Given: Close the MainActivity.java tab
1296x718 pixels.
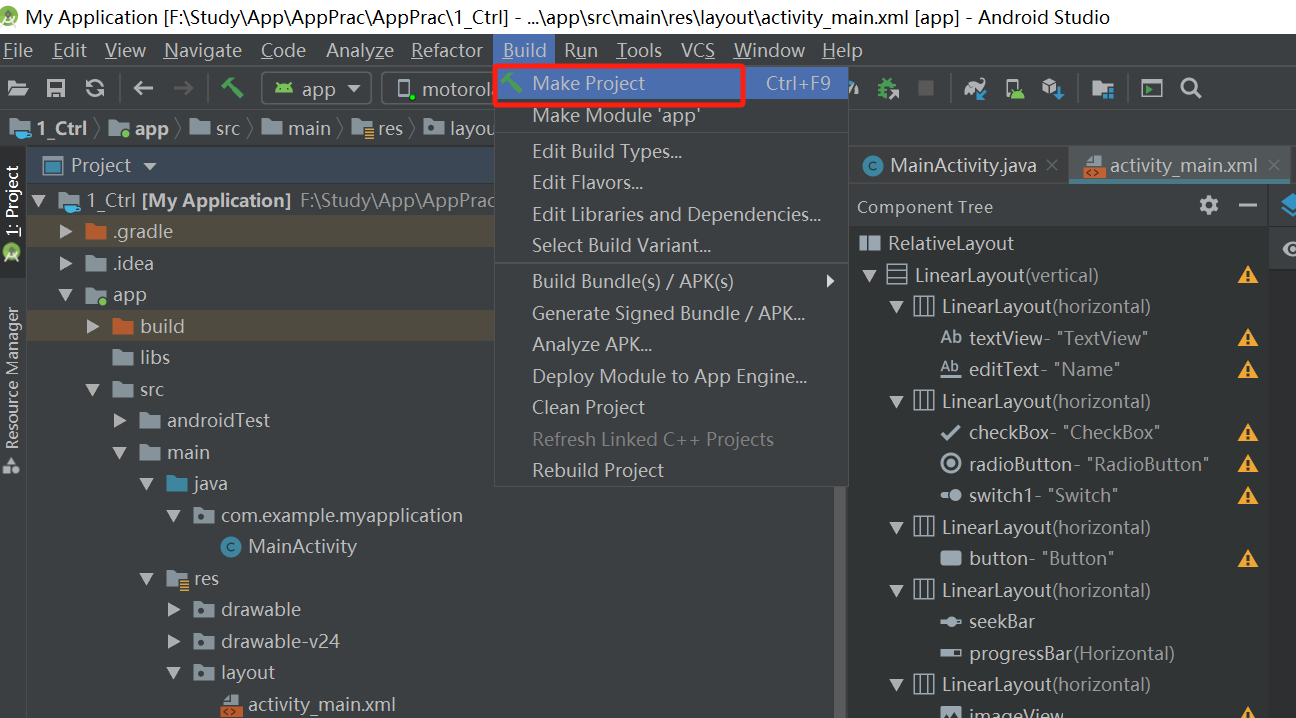Looking at the screenshot, I should click(1054, 165).
